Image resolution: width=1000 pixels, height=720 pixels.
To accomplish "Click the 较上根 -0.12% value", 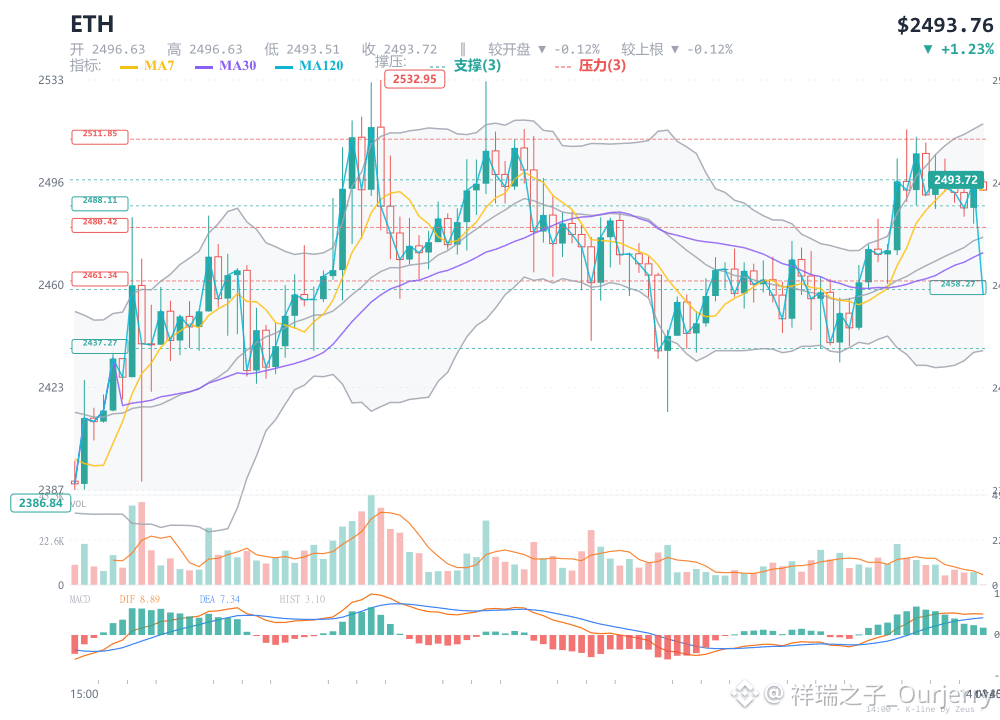I will [x=710, y=49].
